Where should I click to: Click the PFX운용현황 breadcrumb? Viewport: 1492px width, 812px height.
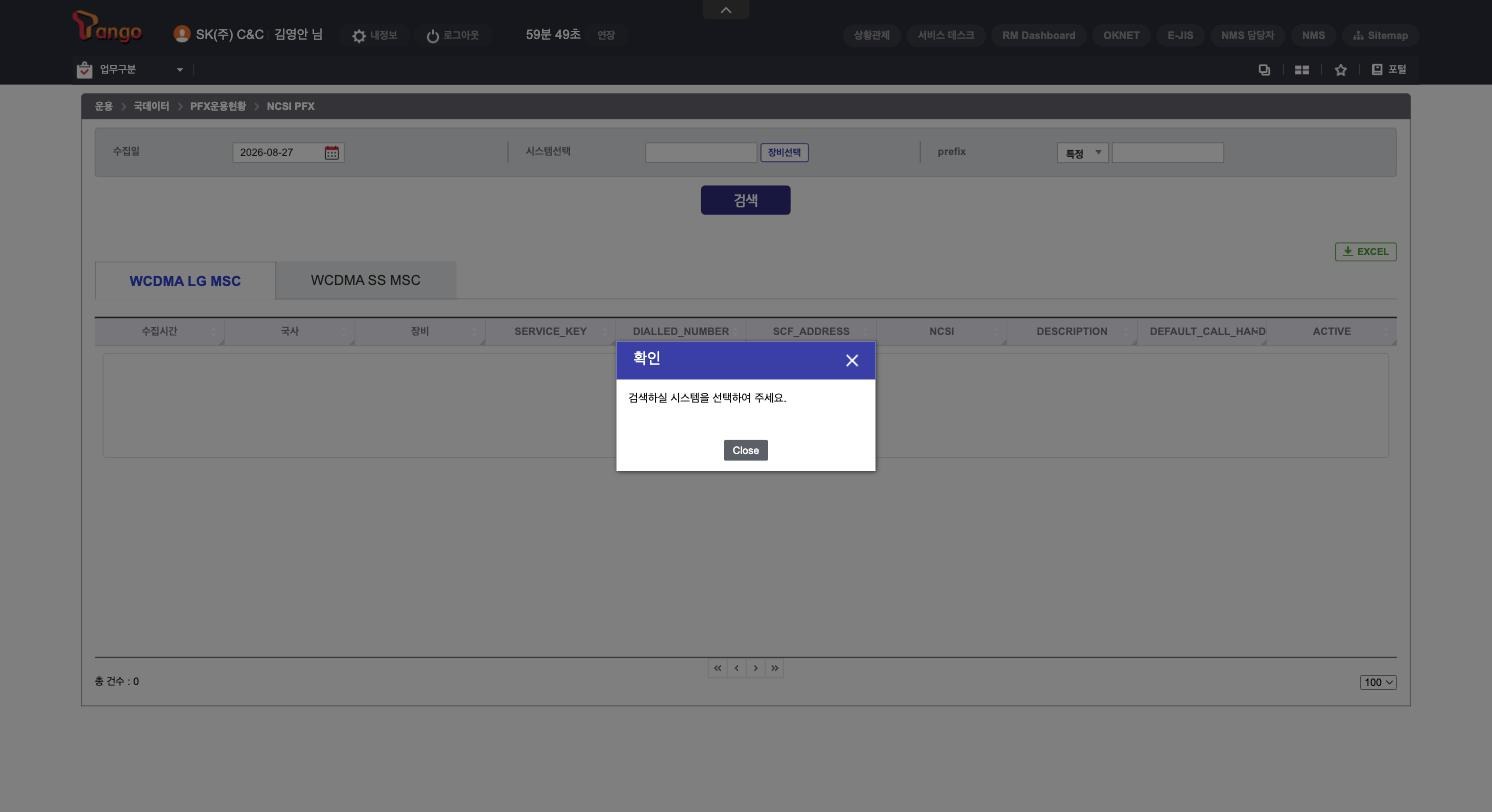point(218,106)
